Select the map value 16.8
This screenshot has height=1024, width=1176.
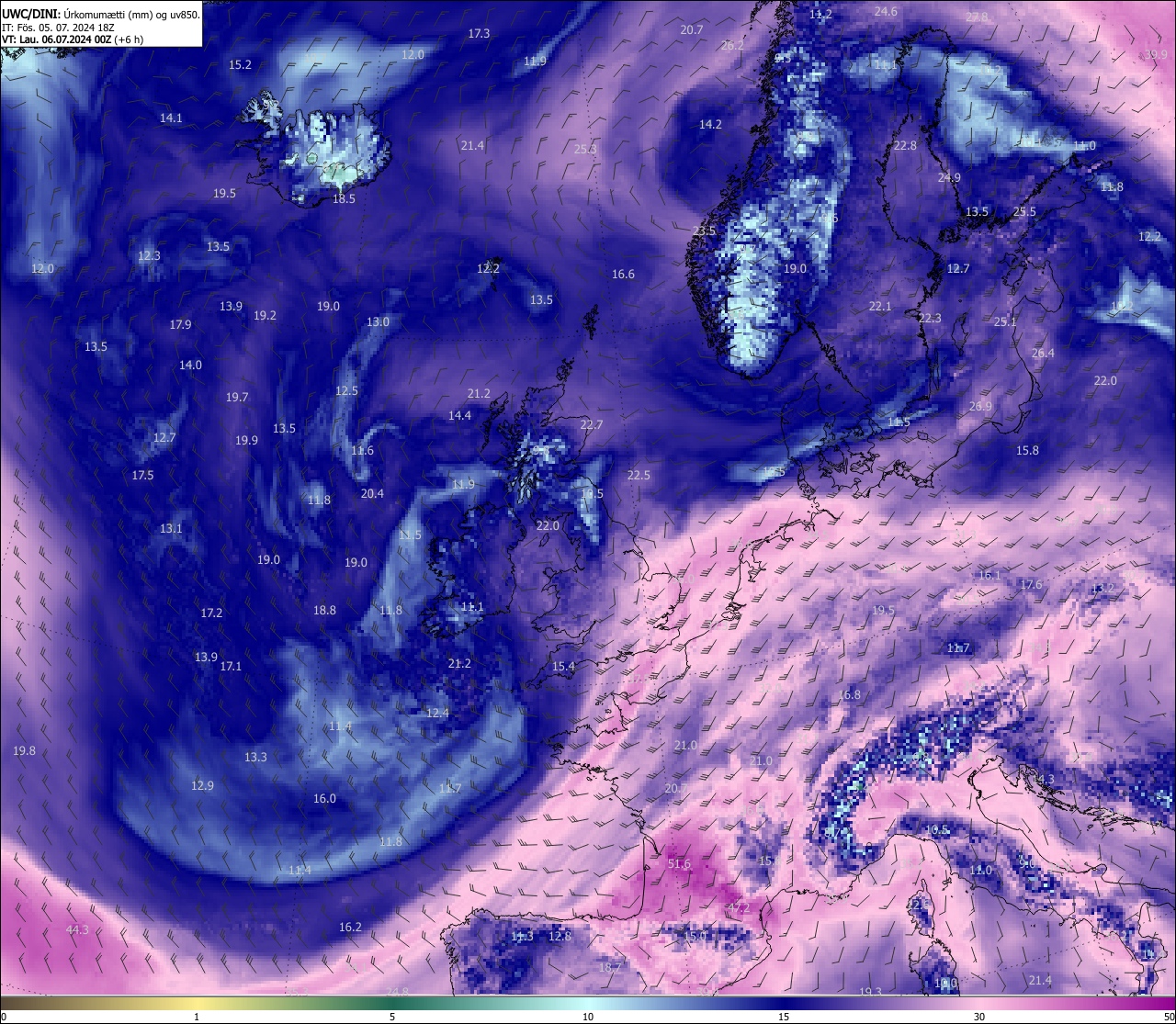click(849, 695)
